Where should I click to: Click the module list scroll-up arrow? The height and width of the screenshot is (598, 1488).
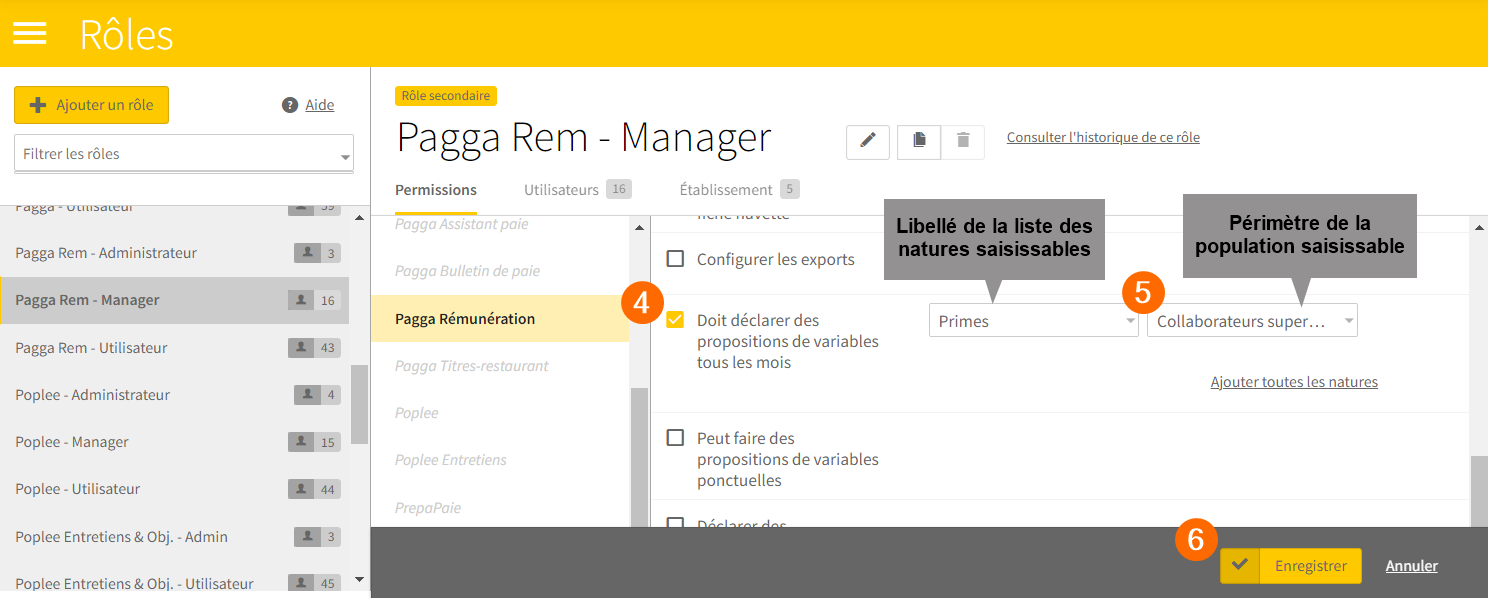tap(639, 228)
